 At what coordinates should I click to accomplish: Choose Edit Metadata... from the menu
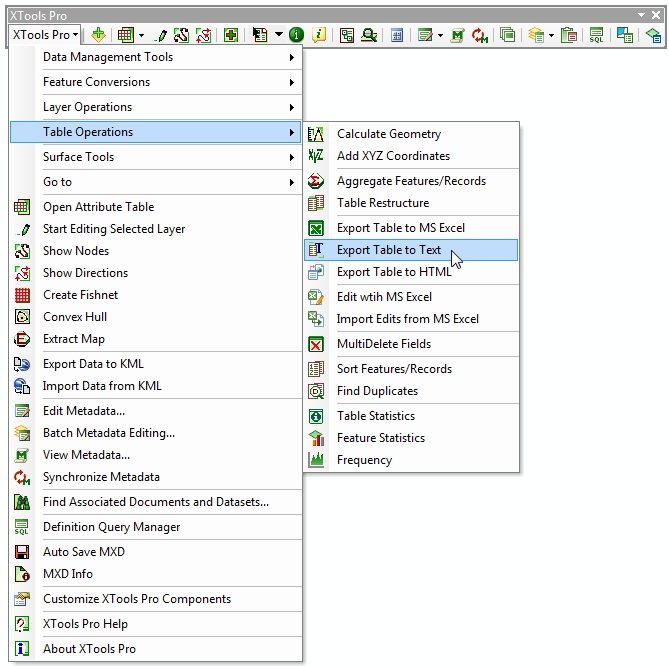(156, 411)
